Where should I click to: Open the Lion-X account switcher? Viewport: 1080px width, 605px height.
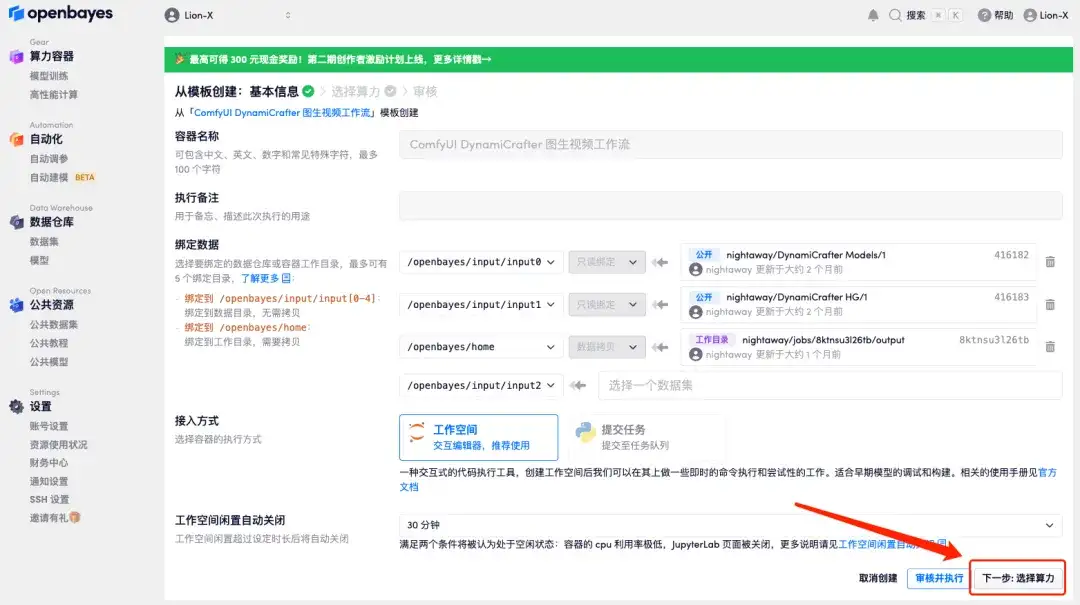(x=228, y=15)
